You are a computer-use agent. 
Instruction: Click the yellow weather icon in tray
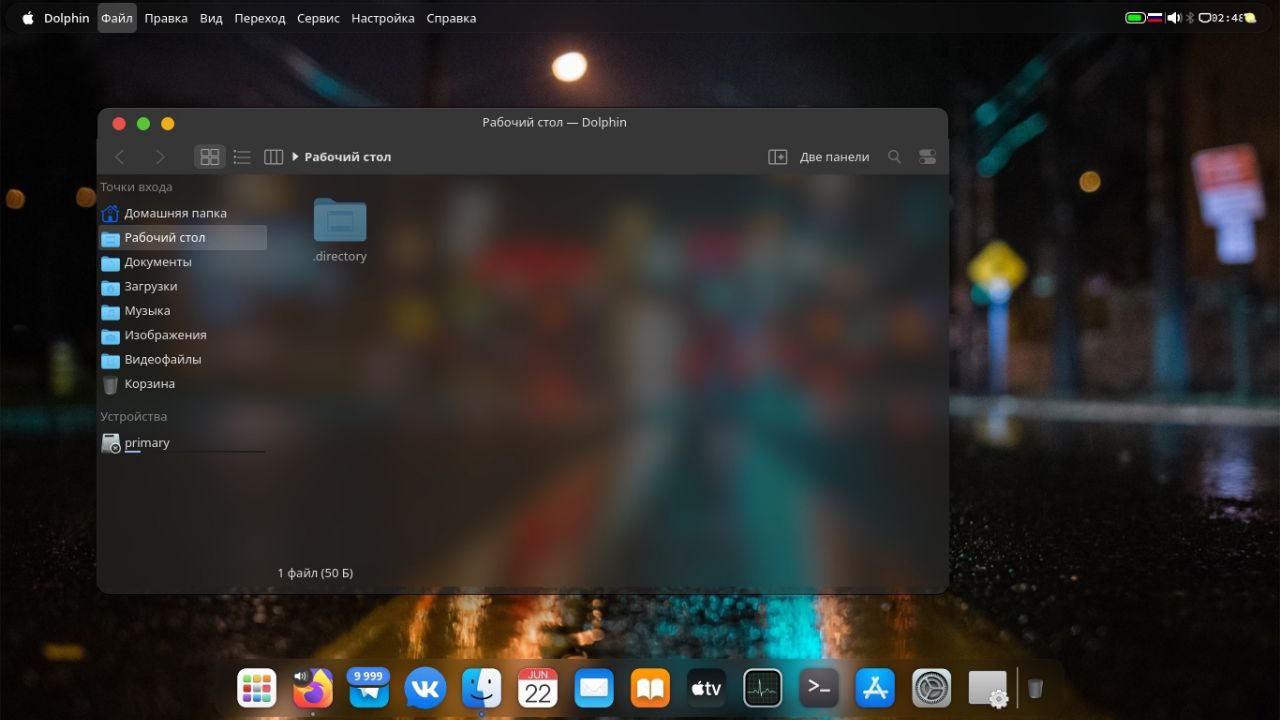tap(1250, 18)
